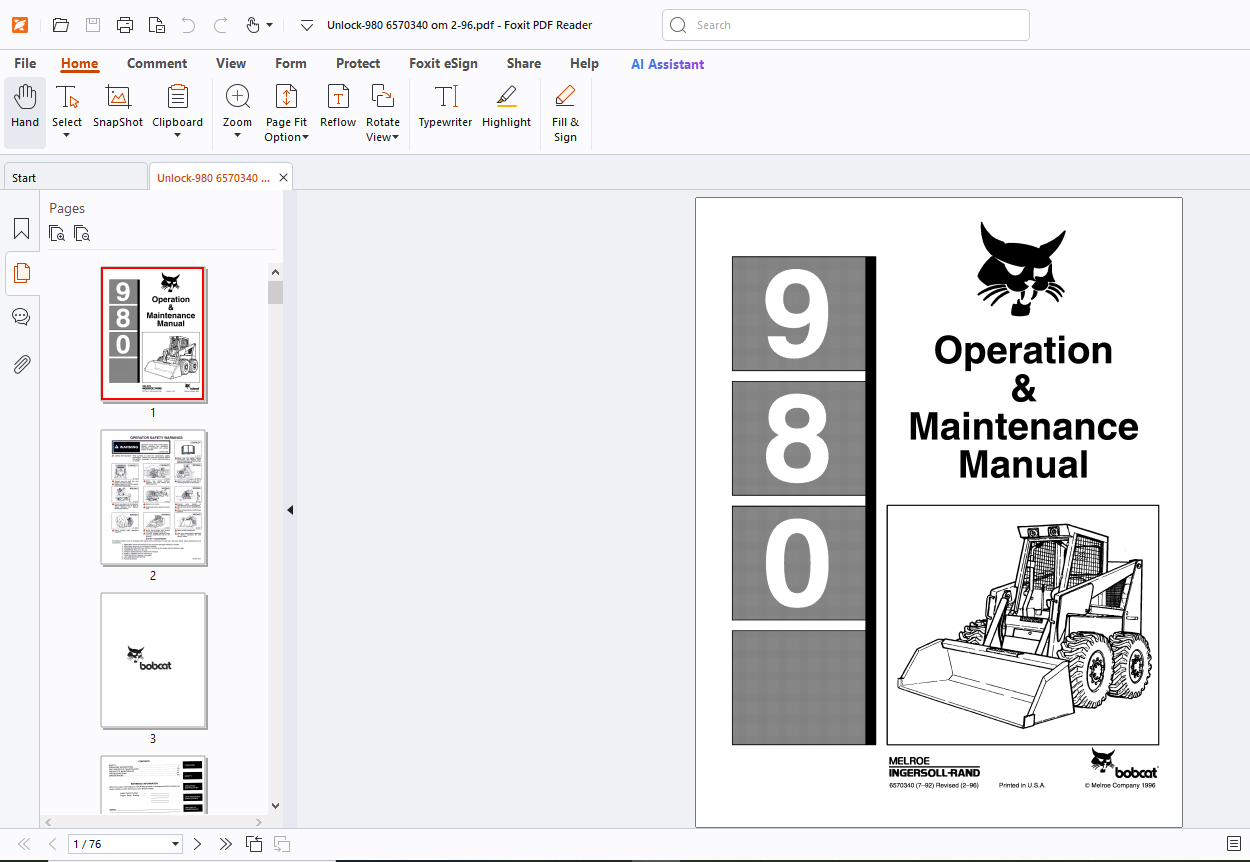This screenshot has width=1250, height=862.
Task: Go to next page arrow
Action: (x=197, y=844)
